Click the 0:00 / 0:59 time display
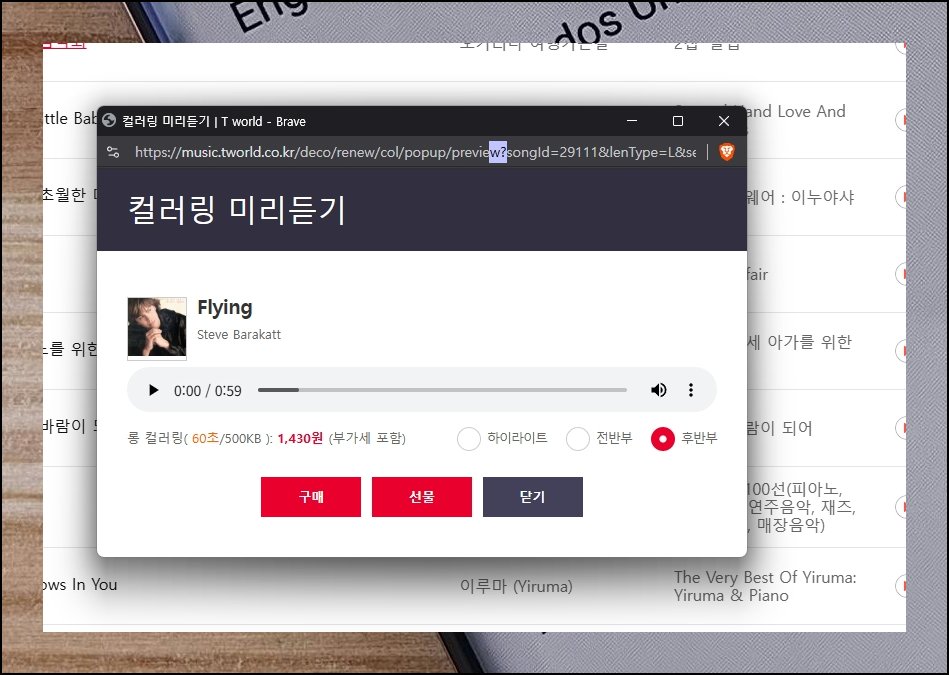 click(x=208, y=391)
